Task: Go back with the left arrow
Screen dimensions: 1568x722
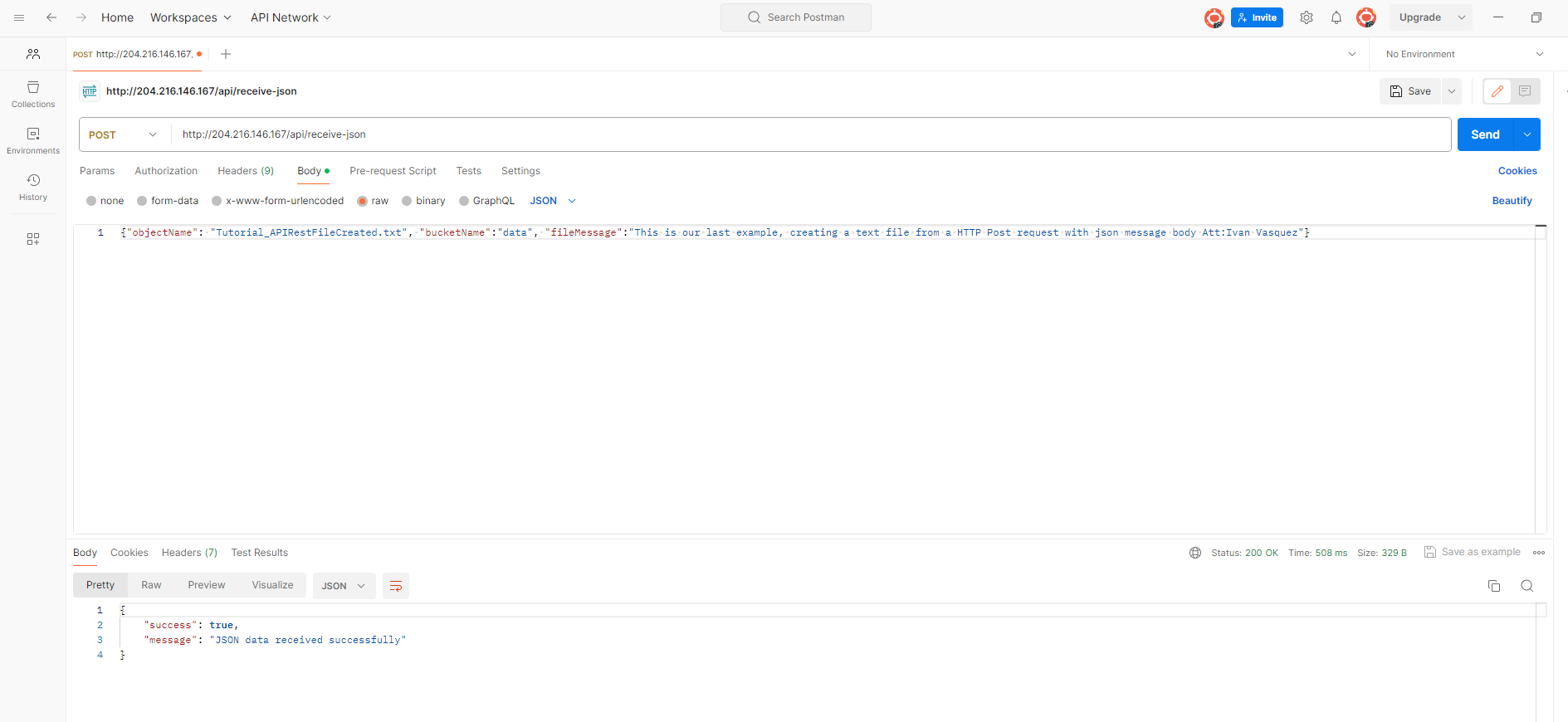Action: [51, 17]
